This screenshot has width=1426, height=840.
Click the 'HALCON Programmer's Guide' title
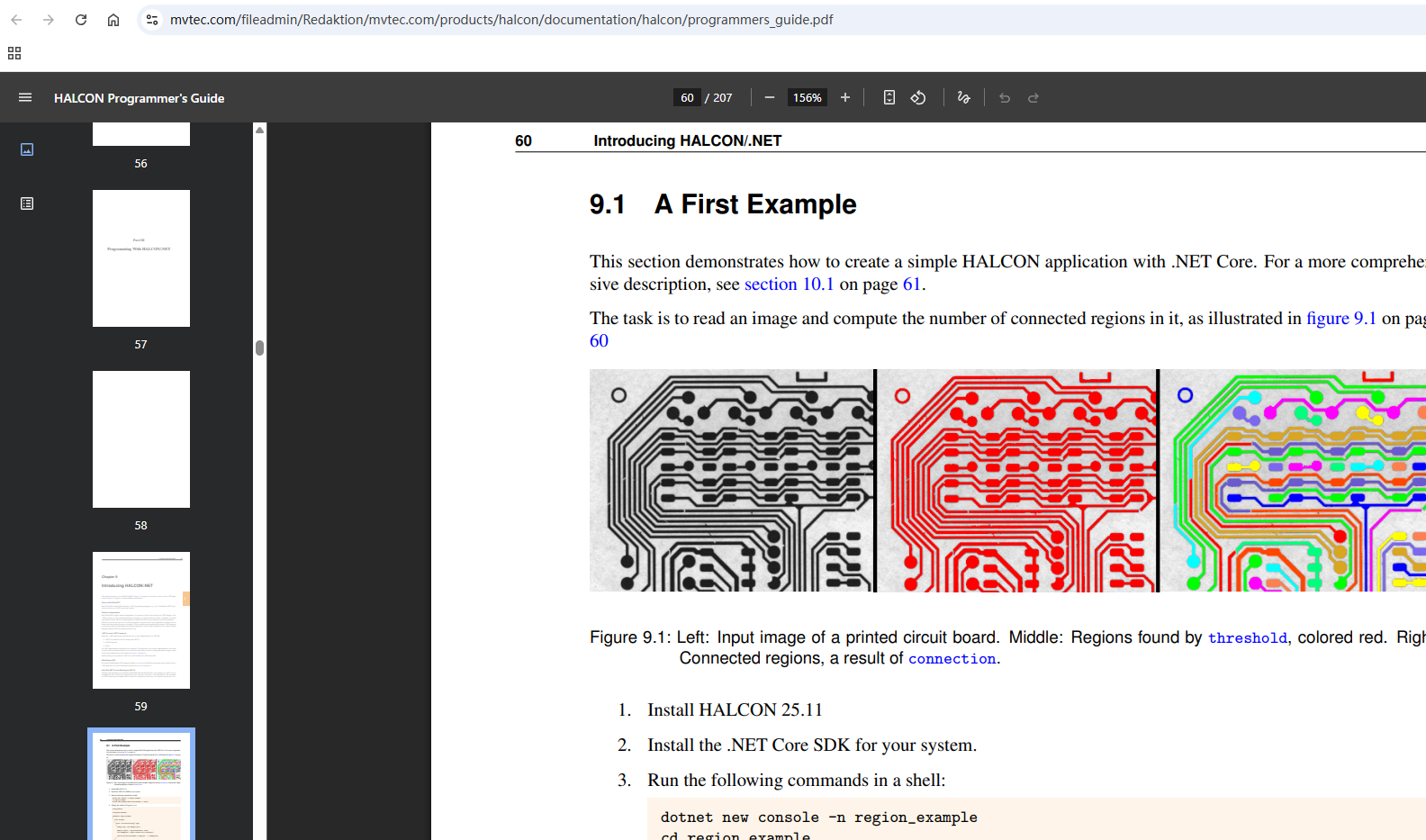[x=139, y=98]
